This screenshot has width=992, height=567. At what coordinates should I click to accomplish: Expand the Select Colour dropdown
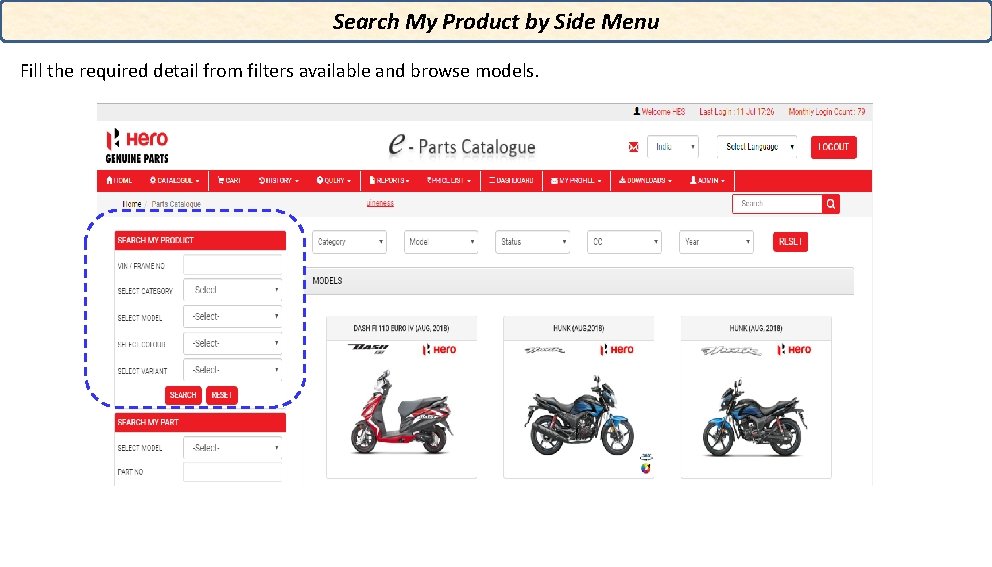tap(233, 344)
